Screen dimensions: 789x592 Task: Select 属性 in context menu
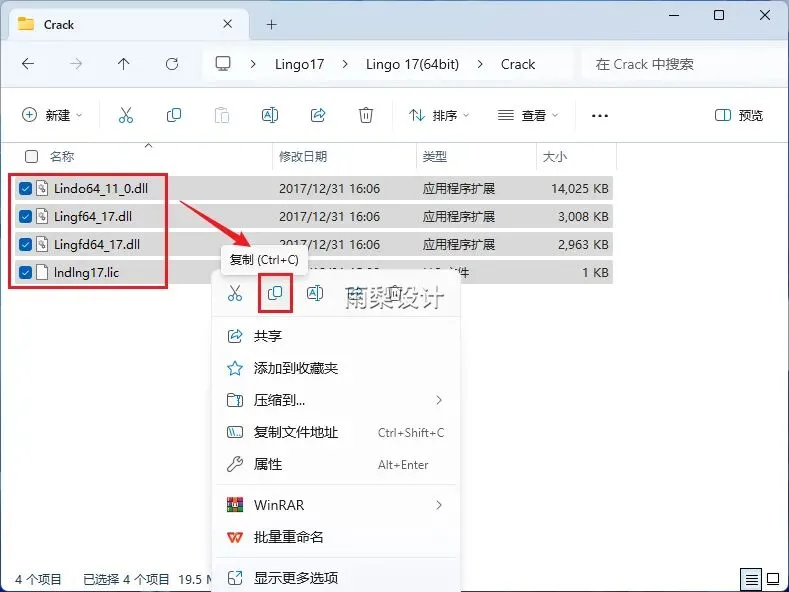click(336, 464)
